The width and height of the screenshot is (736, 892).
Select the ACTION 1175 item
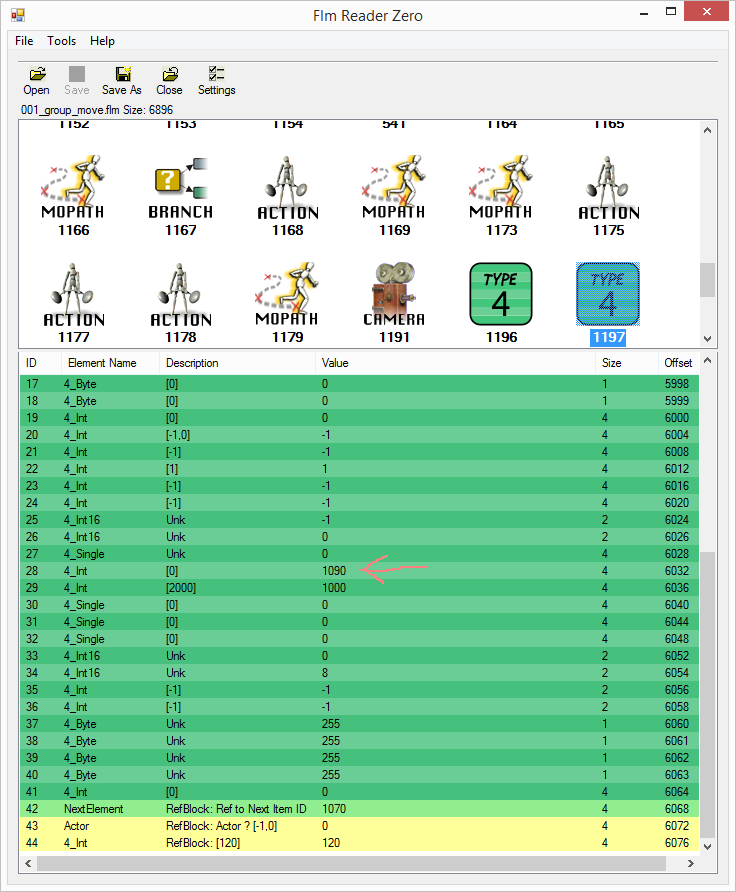(x=609, y=196)
